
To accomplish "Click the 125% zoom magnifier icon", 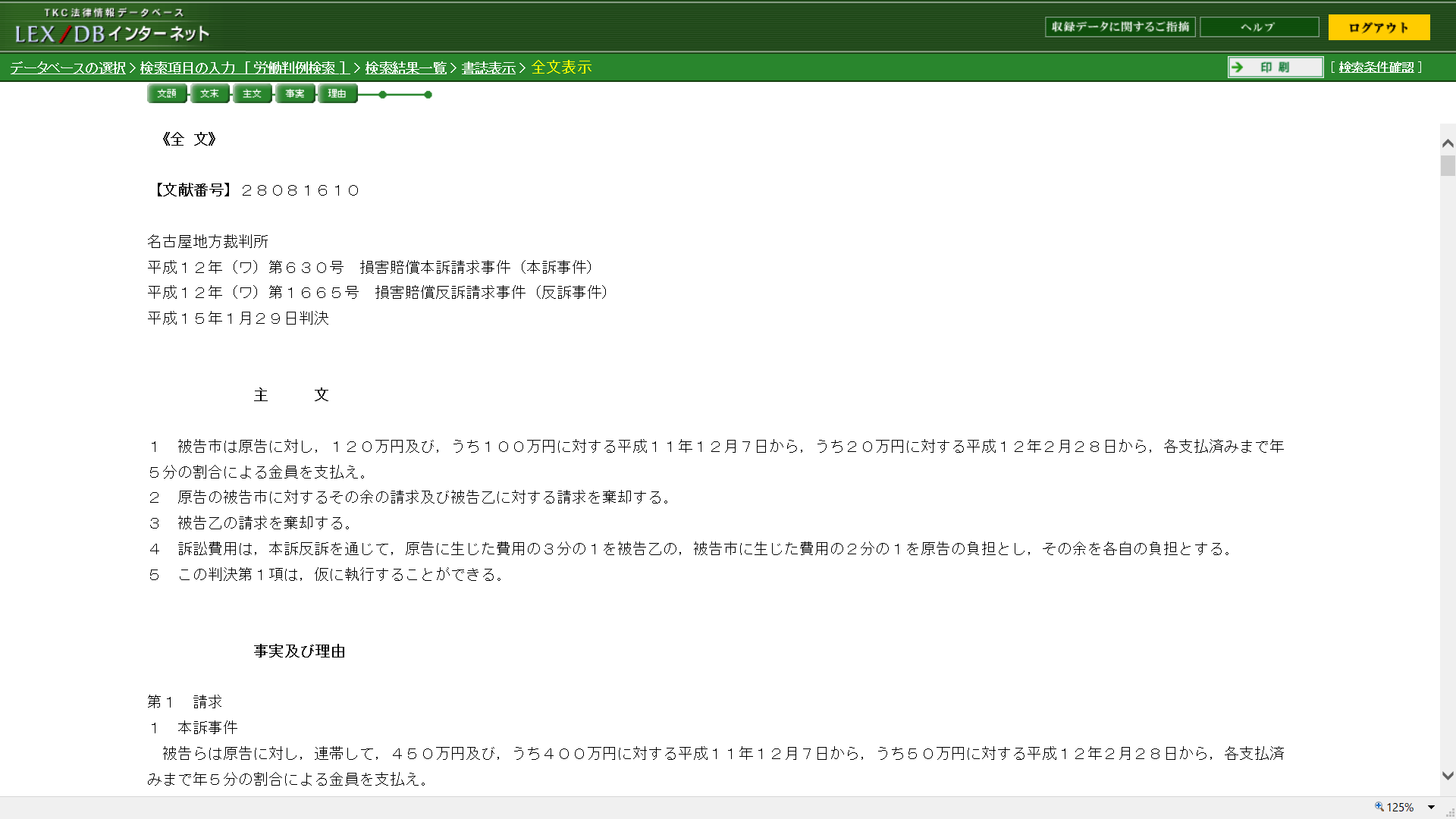I will (1379, 807).
